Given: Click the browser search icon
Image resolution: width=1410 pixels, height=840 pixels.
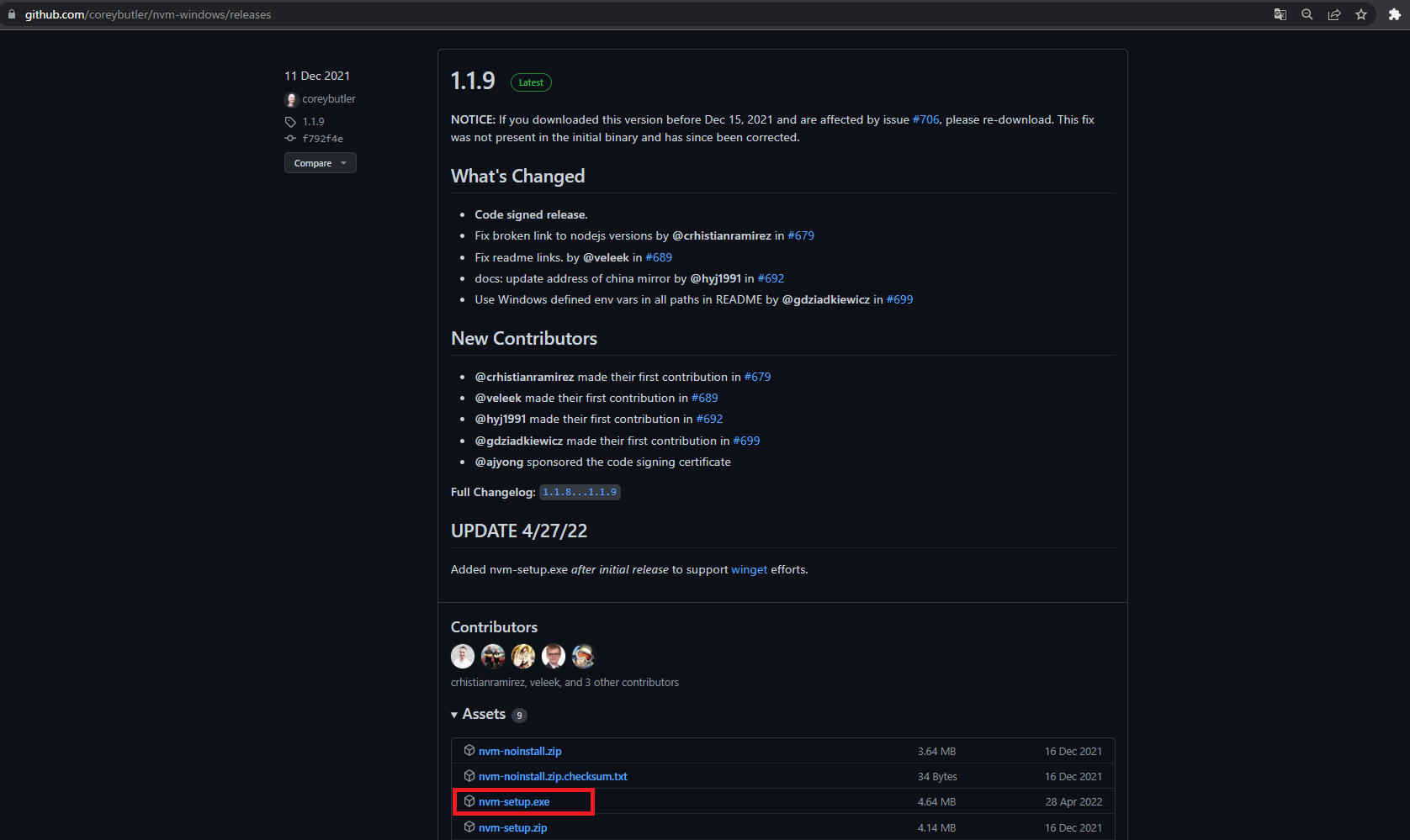Looking at the screenshot, I should pyautogui.click(x=1307, y=14).
